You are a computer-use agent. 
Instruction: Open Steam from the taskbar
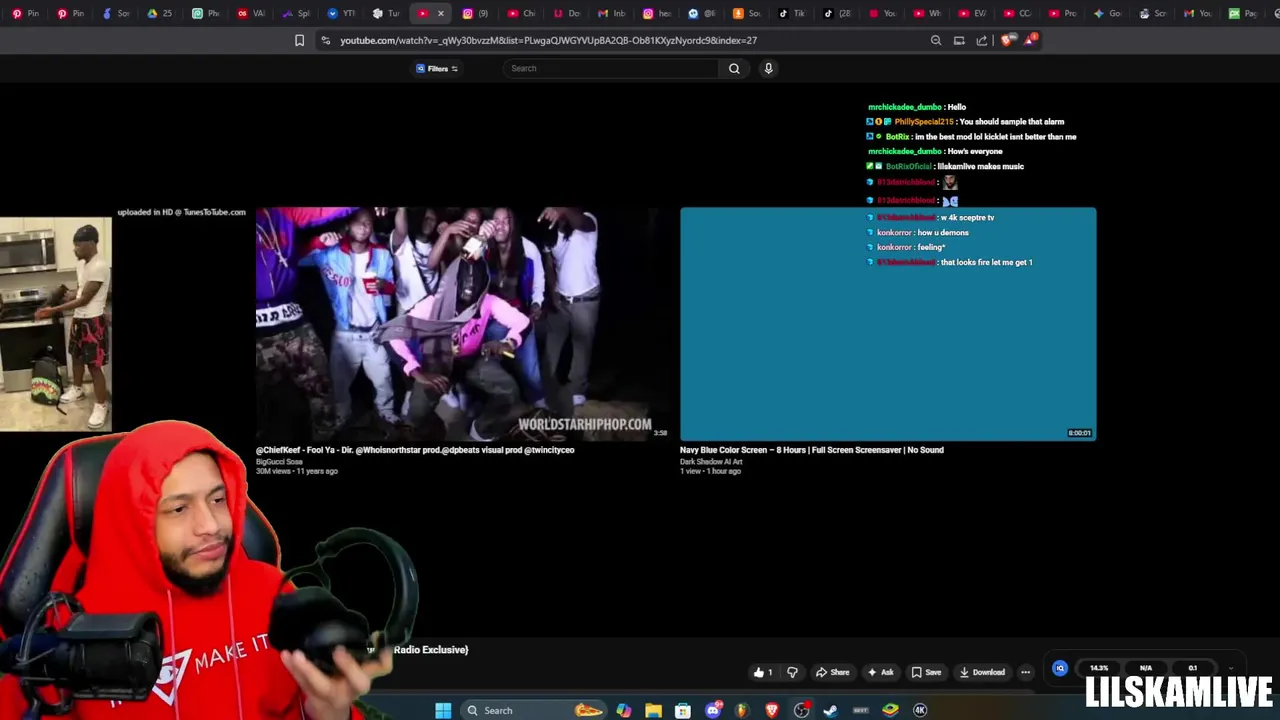831,710
